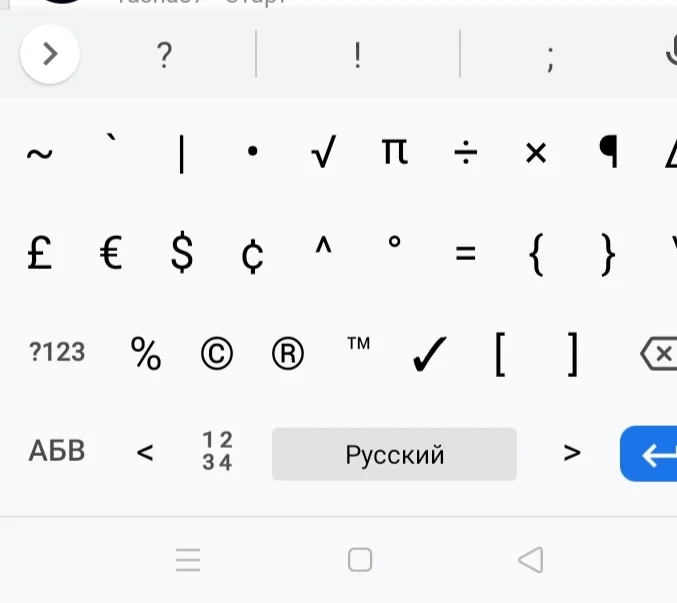
Task: Insert the euro currency symbol
Action: 111,253
